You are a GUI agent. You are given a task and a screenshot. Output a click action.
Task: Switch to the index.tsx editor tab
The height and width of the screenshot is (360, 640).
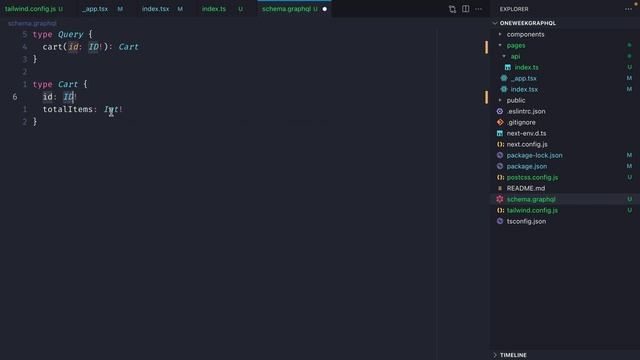(162, 9)
